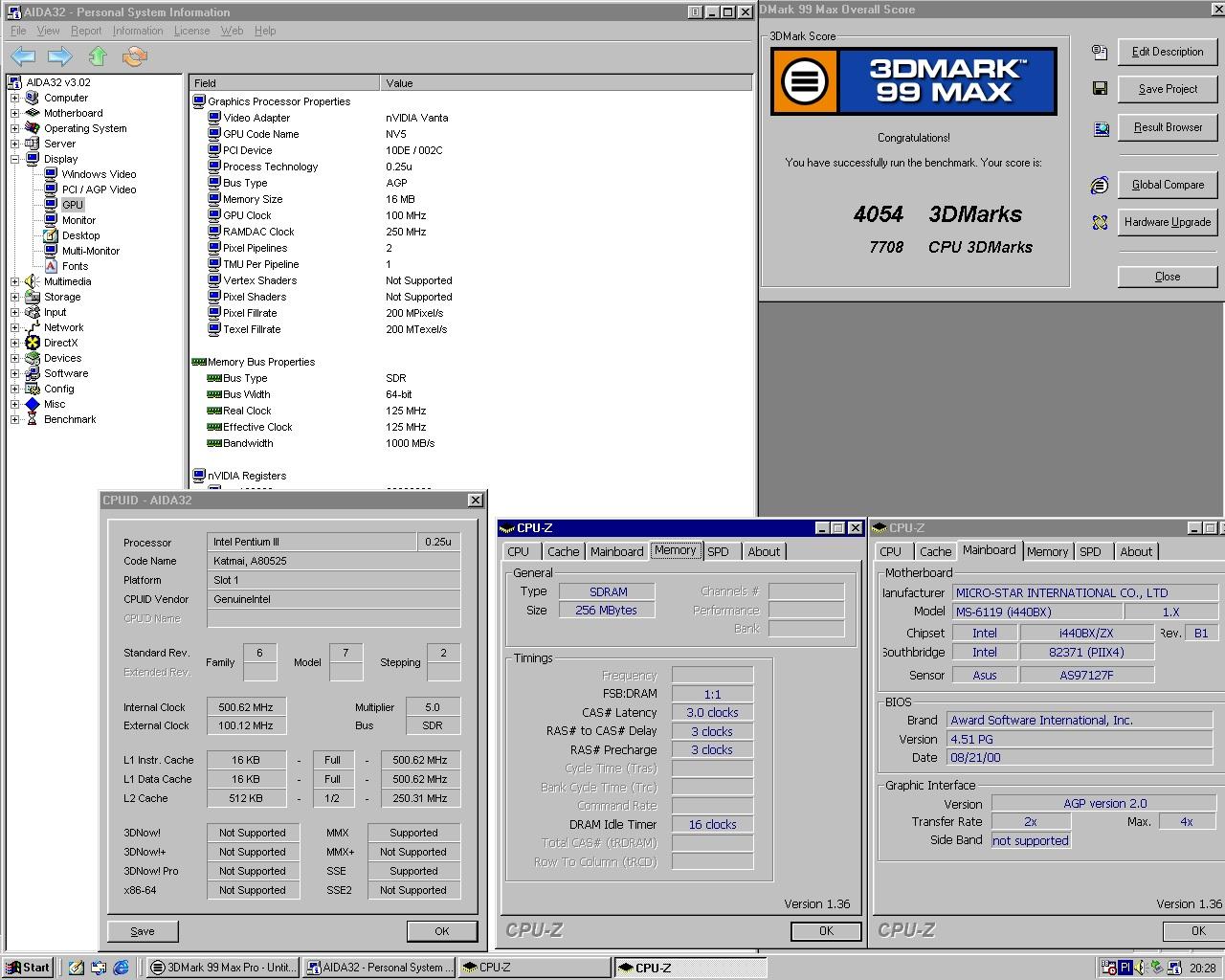The image size is (1225, 980).
Task: Expand the Storage tree node
Action: pos(15,297)
